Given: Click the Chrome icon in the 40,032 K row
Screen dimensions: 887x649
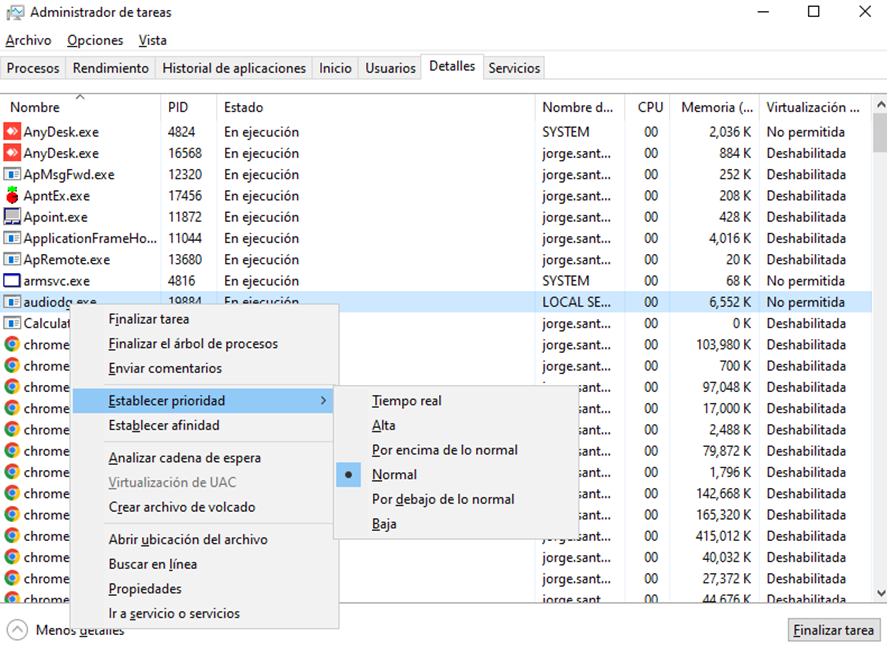Looking at the screenshot, I should (12, 557).
